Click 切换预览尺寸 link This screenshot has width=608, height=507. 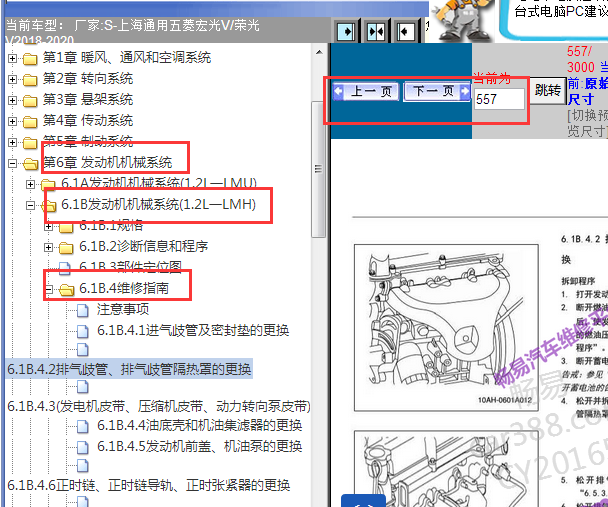tap(587, 123)
